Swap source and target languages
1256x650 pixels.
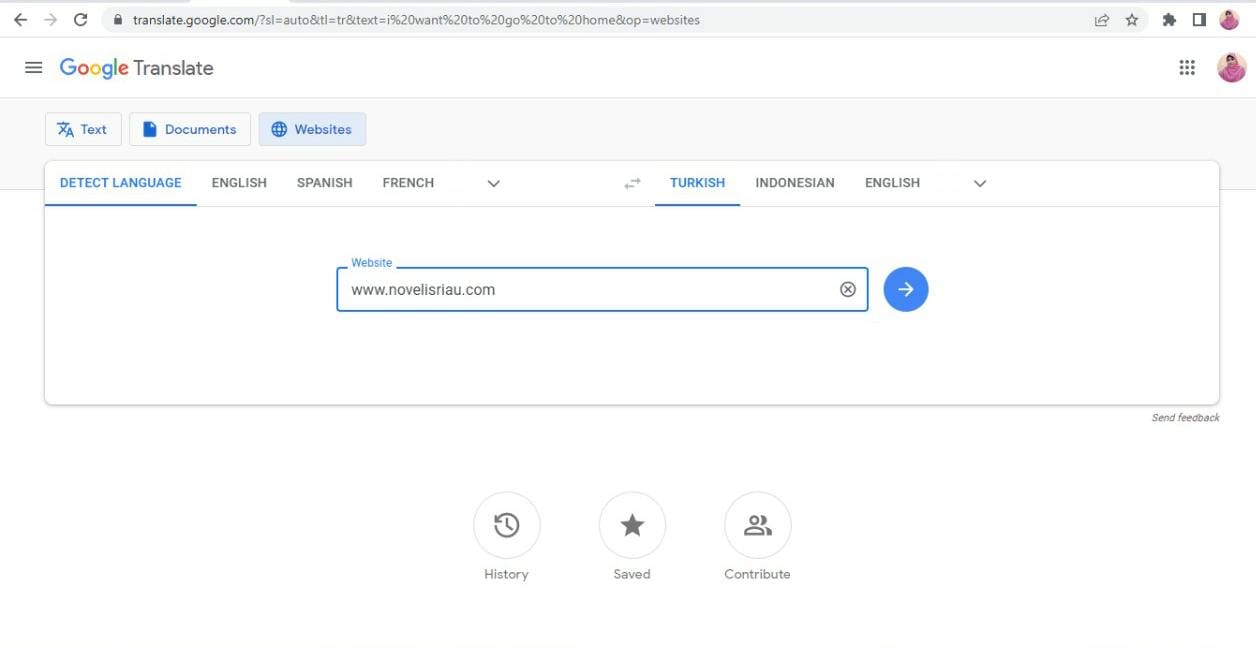coord(632,184)
